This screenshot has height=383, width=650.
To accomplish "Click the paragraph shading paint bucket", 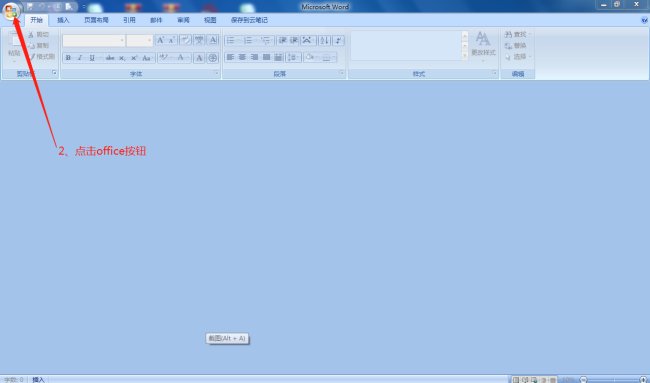I will coord(309,57).
